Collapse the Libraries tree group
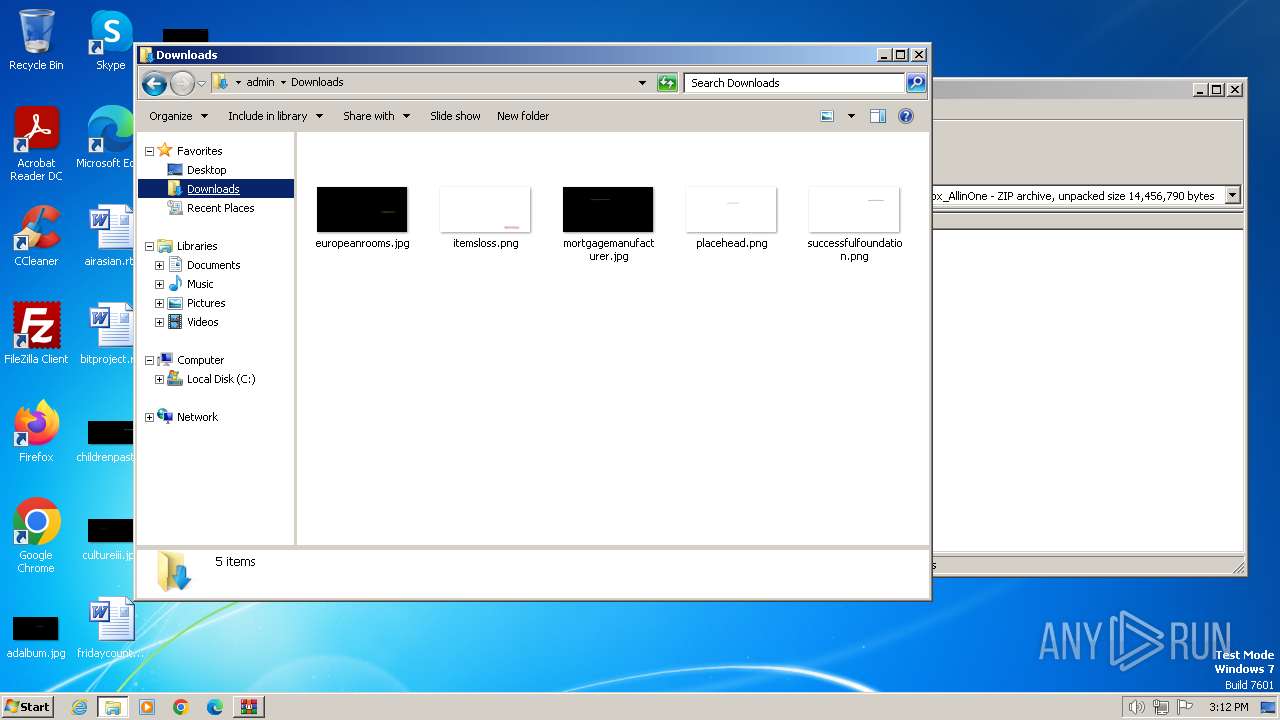This screenshot has width=1280, height=720. pos(149,246)
